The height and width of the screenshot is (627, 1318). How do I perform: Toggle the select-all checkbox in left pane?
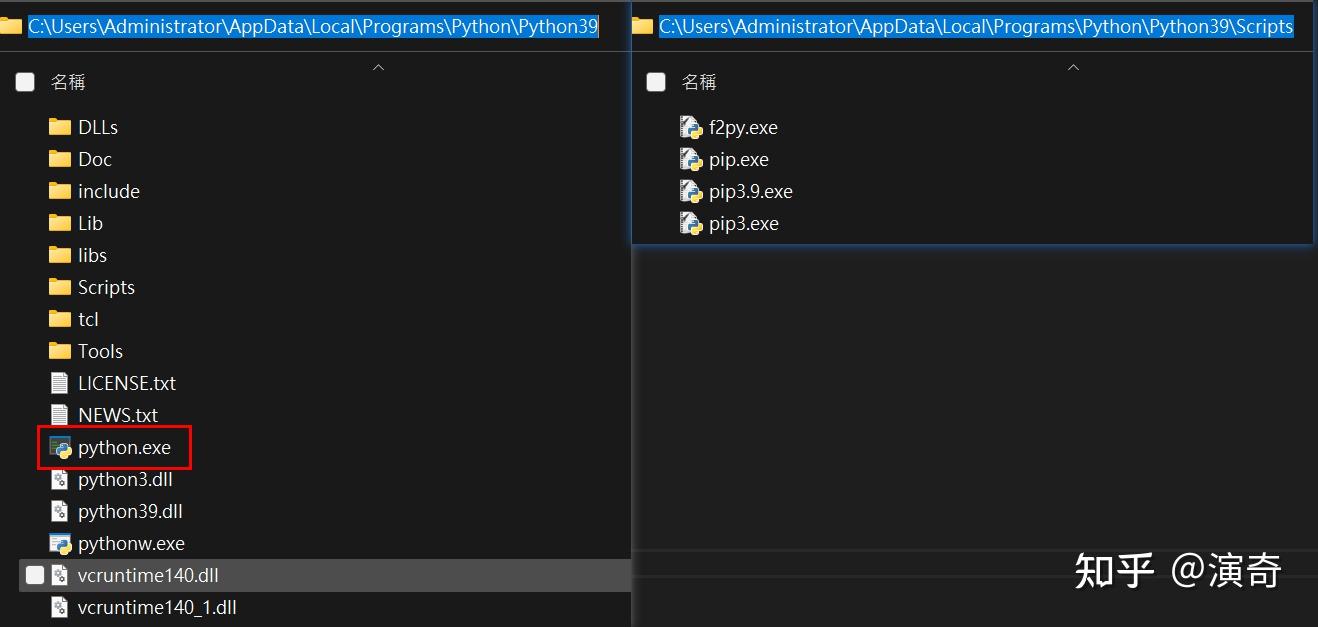25,82
